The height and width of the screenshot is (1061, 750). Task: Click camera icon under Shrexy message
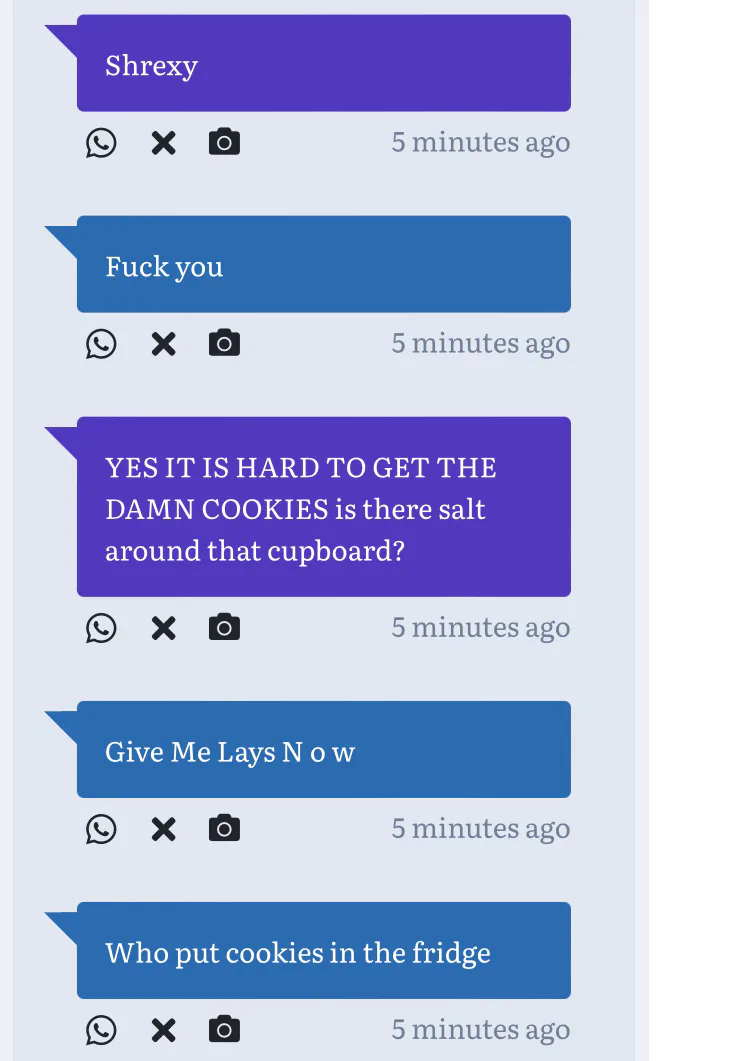coord(224,141)
